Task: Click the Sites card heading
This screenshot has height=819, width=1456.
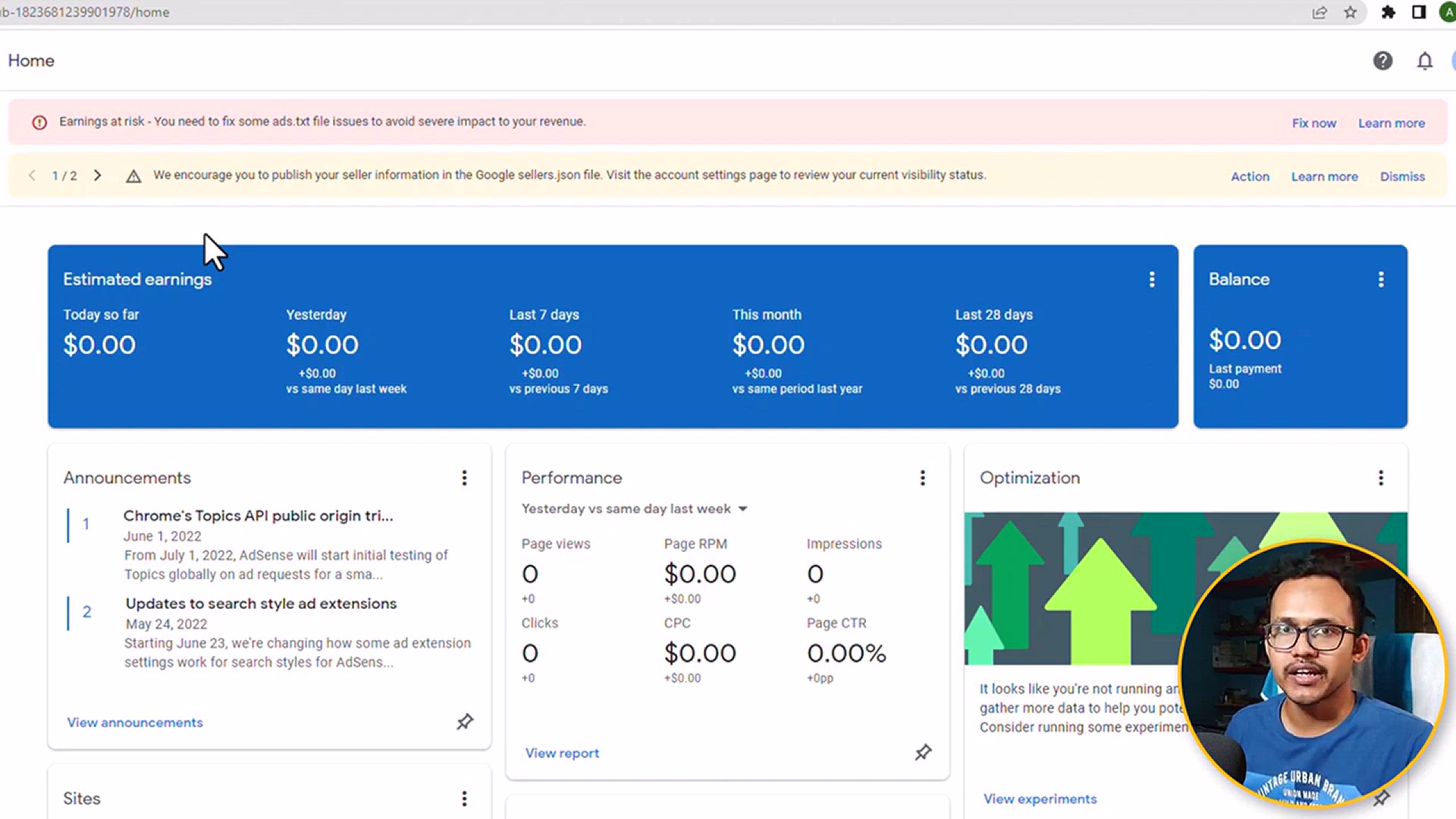Action: (x=82, y=799)
